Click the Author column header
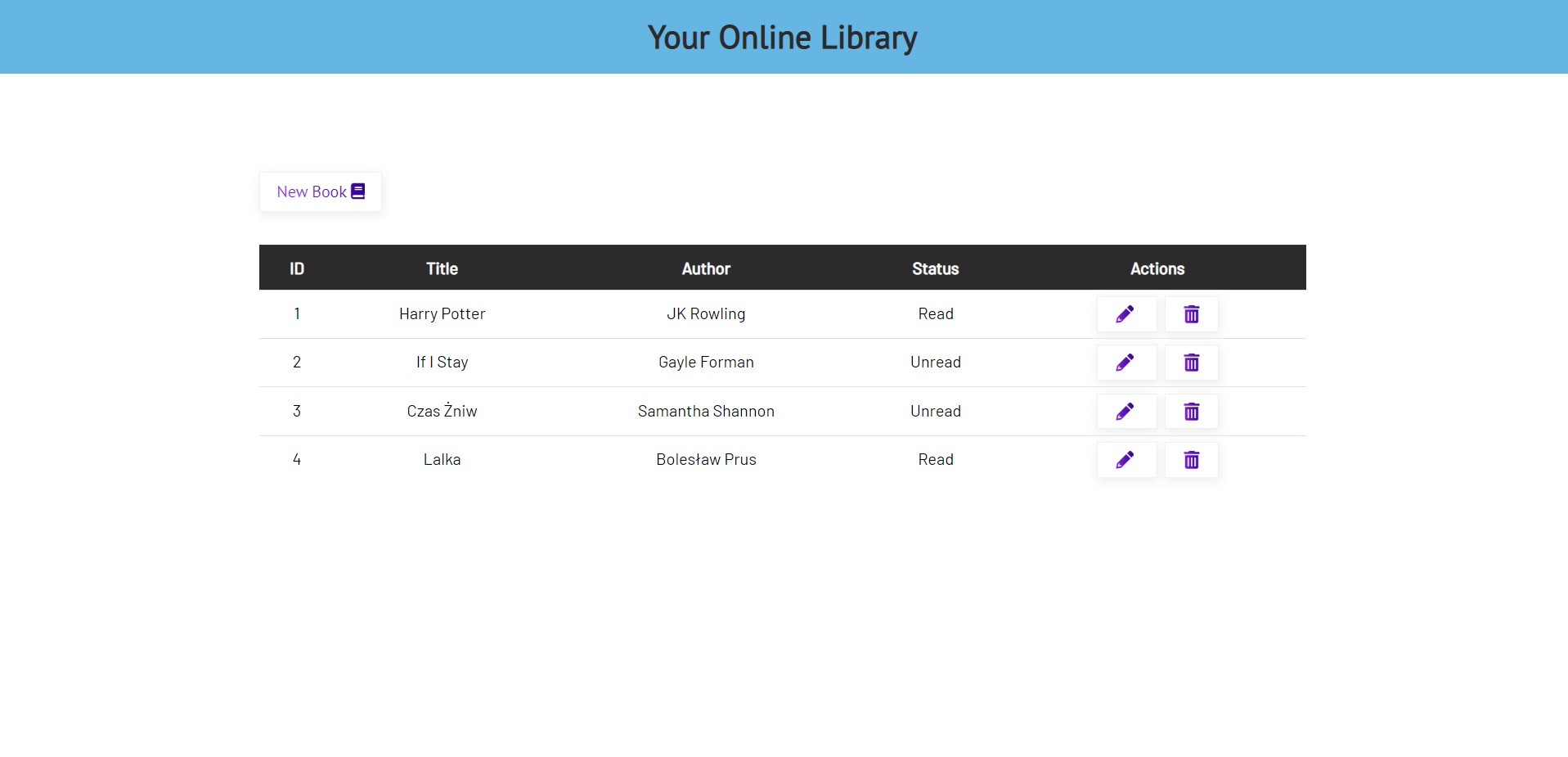This screenshot has width=1568, height=757. click(706, 268)
